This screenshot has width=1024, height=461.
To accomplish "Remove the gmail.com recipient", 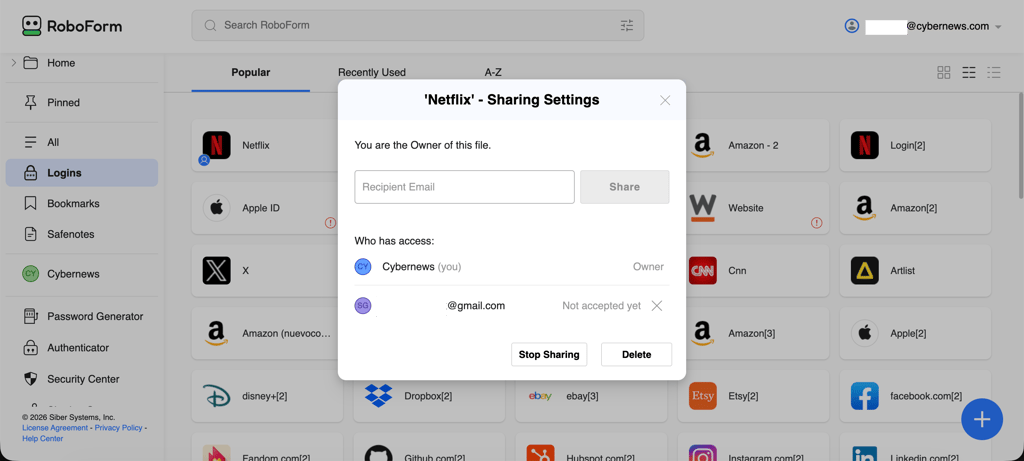I will tap(657, 306).
